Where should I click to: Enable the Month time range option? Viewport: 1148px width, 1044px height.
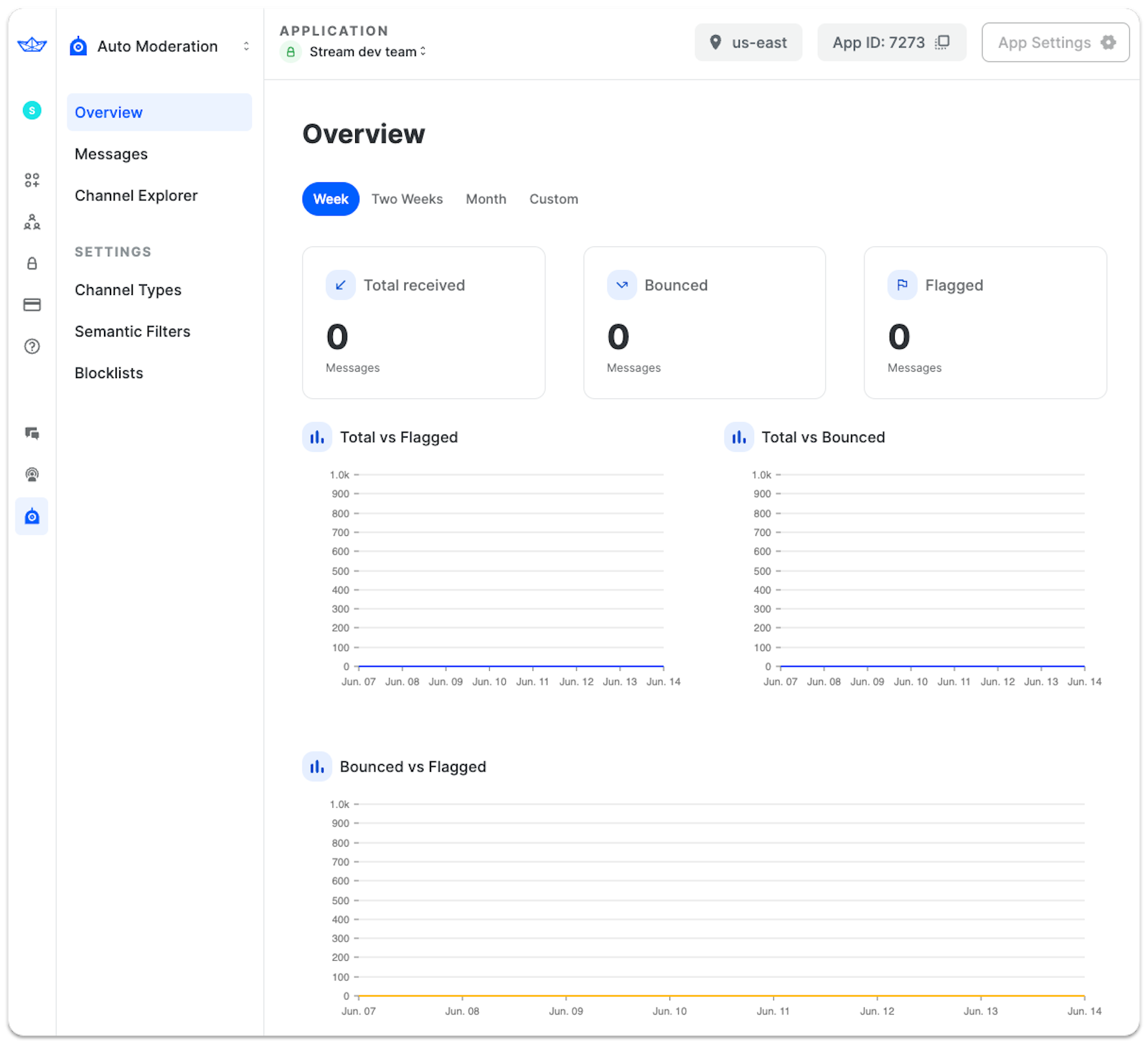[486, 199]
